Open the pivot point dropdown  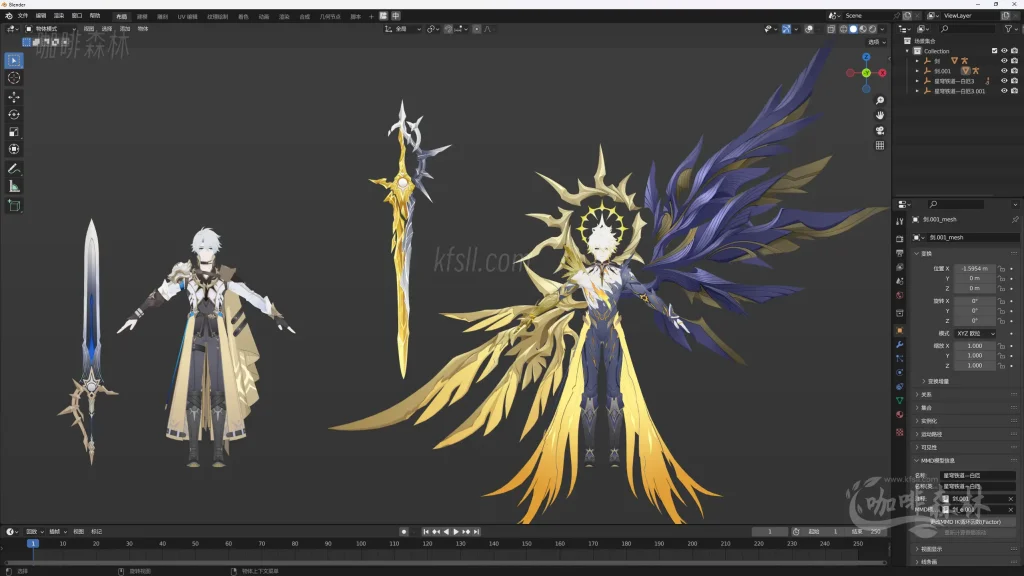click(x=432, y=29)
